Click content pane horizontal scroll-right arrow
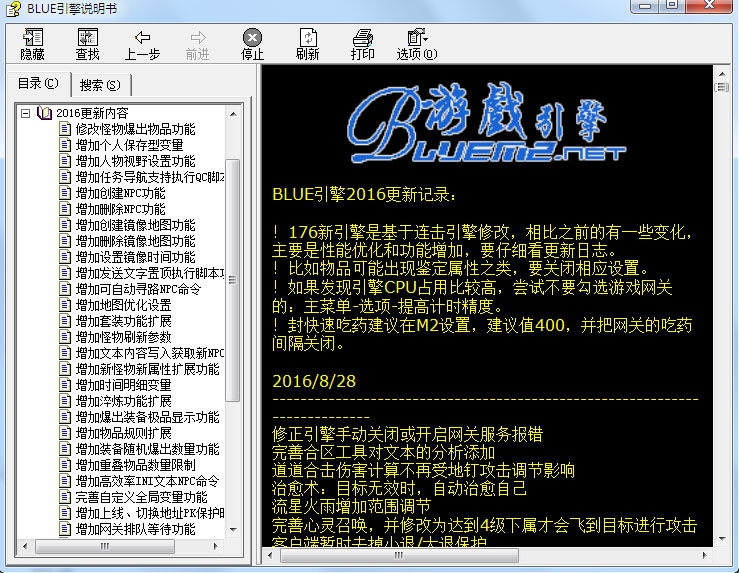 click(x=705, y=555)
